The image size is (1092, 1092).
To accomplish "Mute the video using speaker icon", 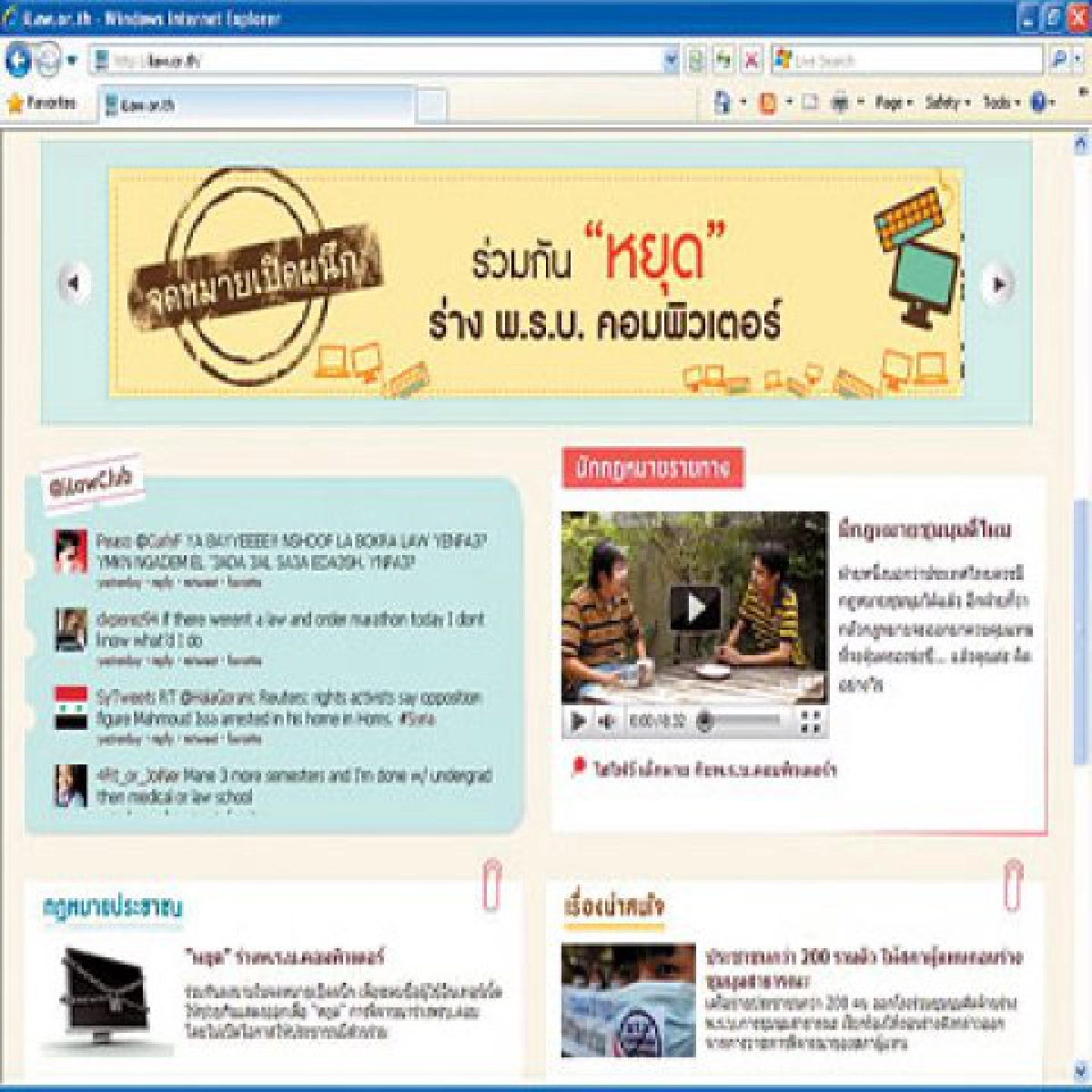I will (x=606, y=722).
